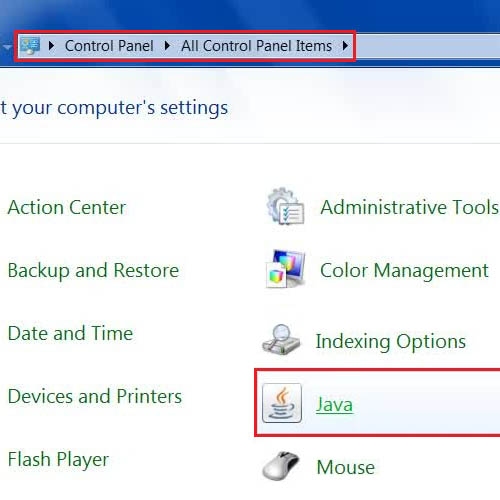Viewport: 500px width, 500px height.
Task: Open Administrative Tools link
Action: 410,207
